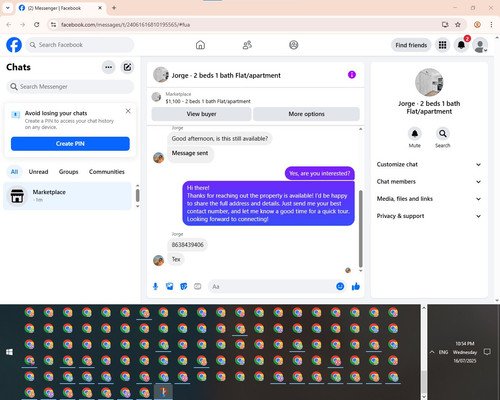Open the taskbar notification center icon
The width and height of the screenshot is (500, 400).
tap(487, 352)
